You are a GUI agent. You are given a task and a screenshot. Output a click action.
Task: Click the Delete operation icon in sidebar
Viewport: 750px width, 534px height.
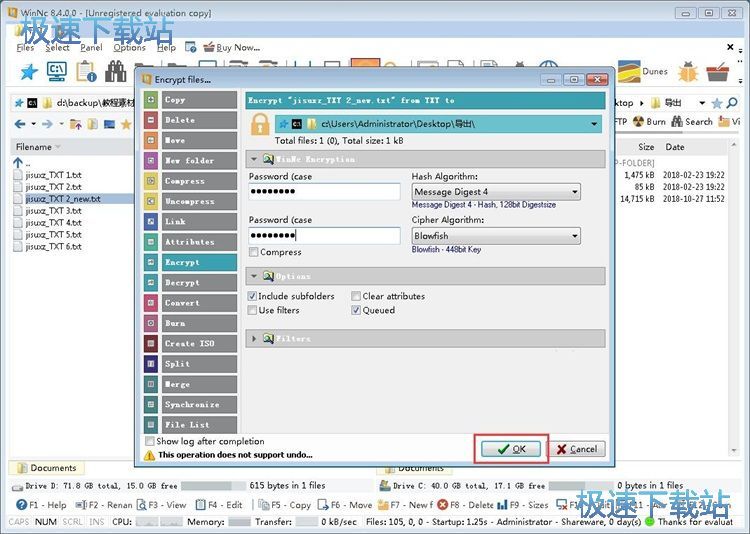click(151, 120)
